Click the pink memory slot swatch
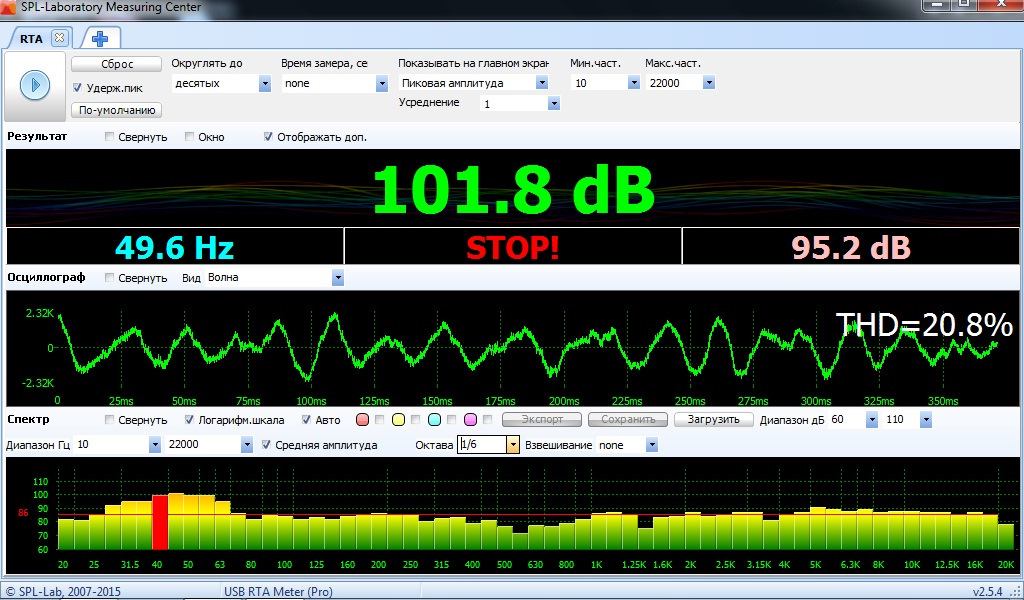The image size is (1024, 600). (469, 420)
